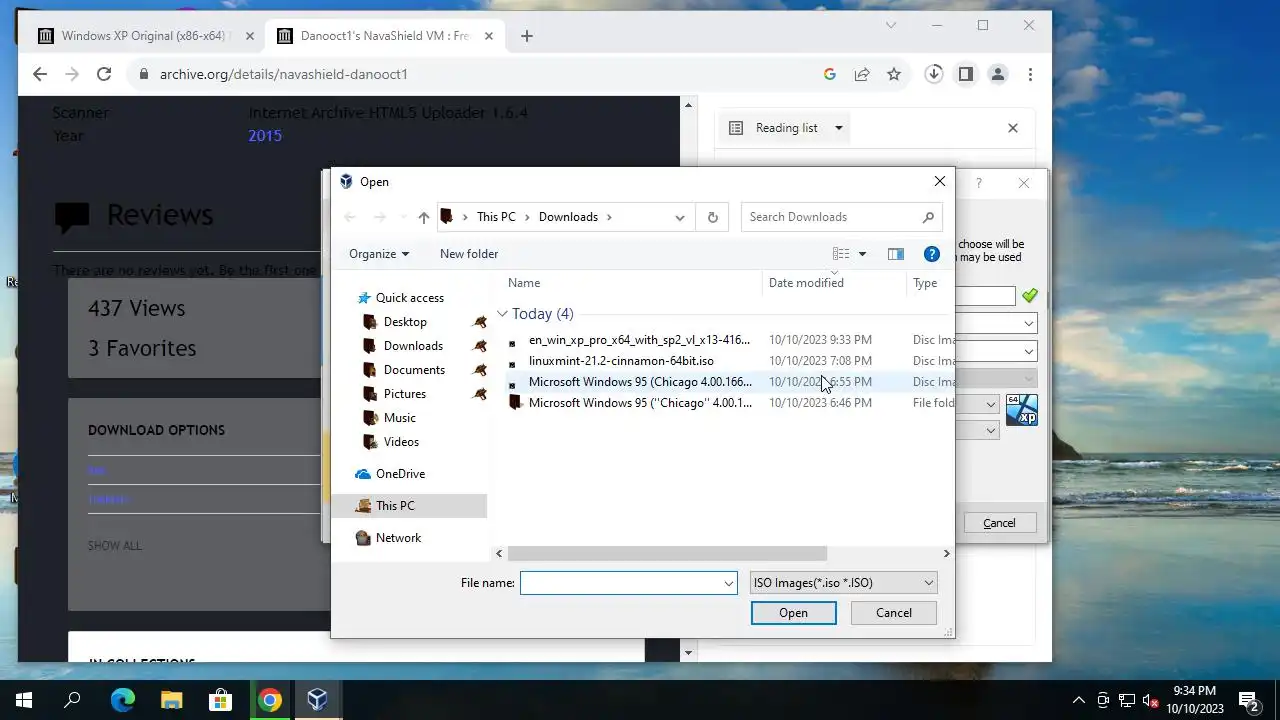Viewport: 1280px width, 720px height.
Task: Open File Explorer from taskbar
Action: pos(171,700)
